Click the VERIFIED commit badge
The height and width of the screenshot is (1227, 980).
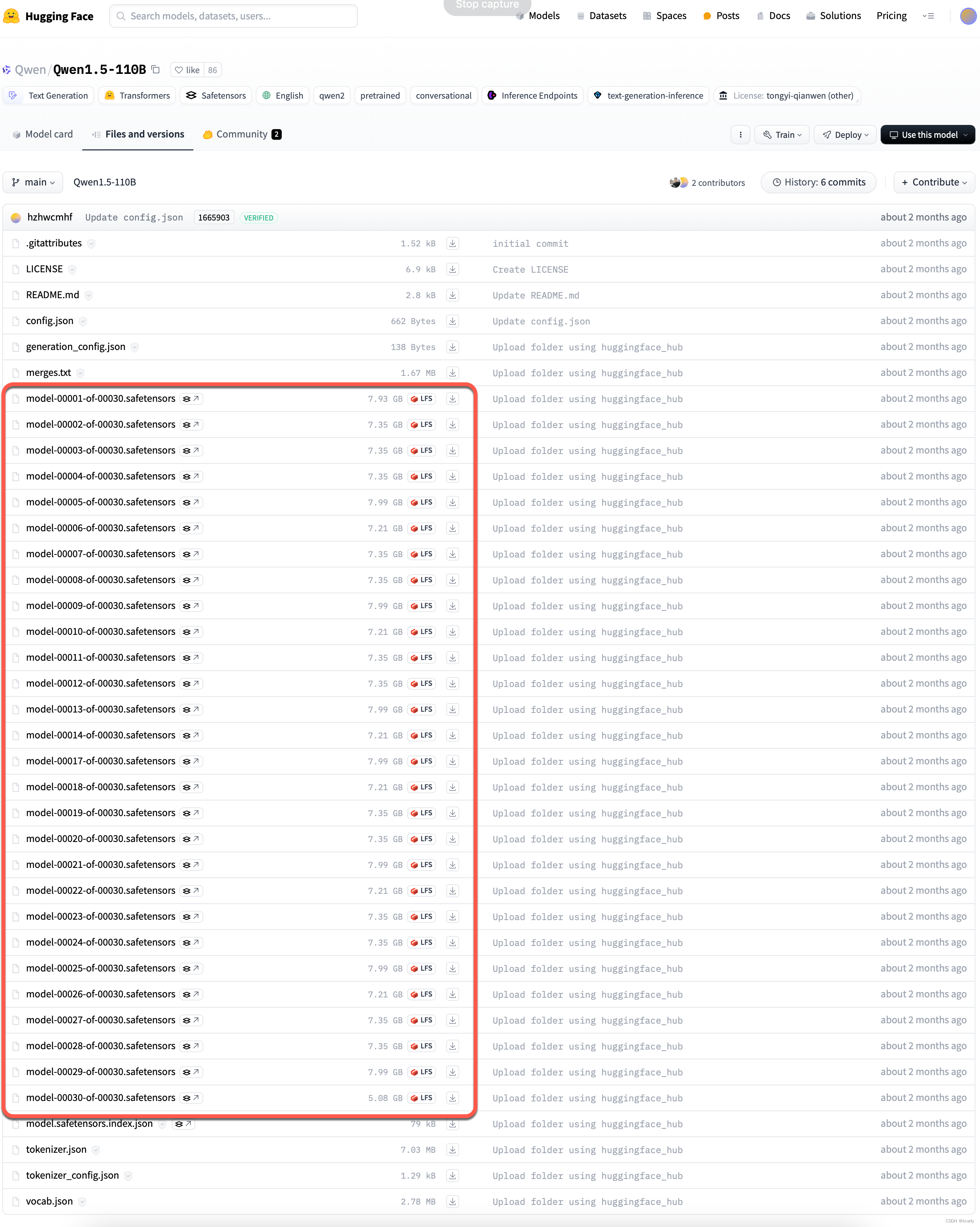259,218
